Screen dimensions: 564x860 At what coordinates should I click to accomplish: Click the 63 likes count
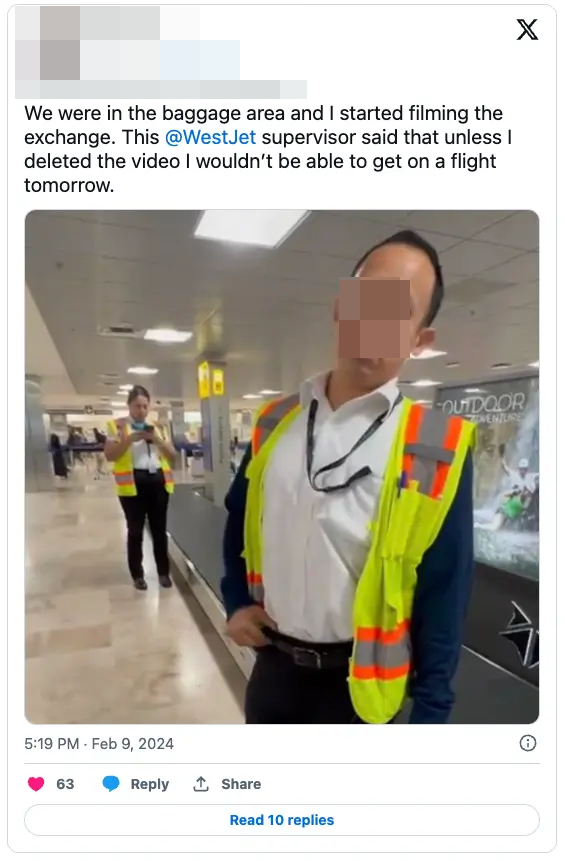coord(65,784)
